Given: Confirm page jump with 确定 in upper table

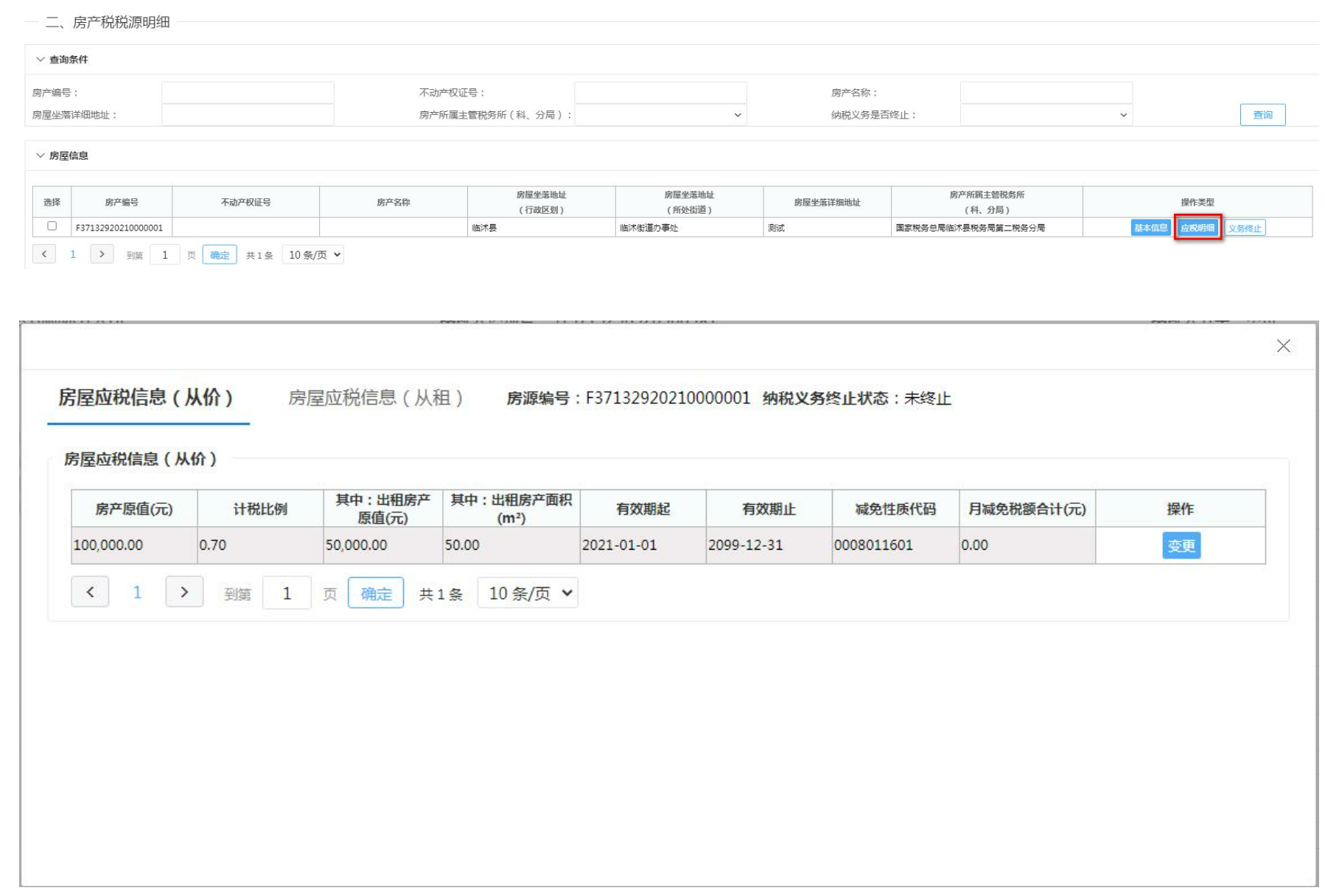Looking at the screenshot, I should pyautogui.click(x=220, y=255).
